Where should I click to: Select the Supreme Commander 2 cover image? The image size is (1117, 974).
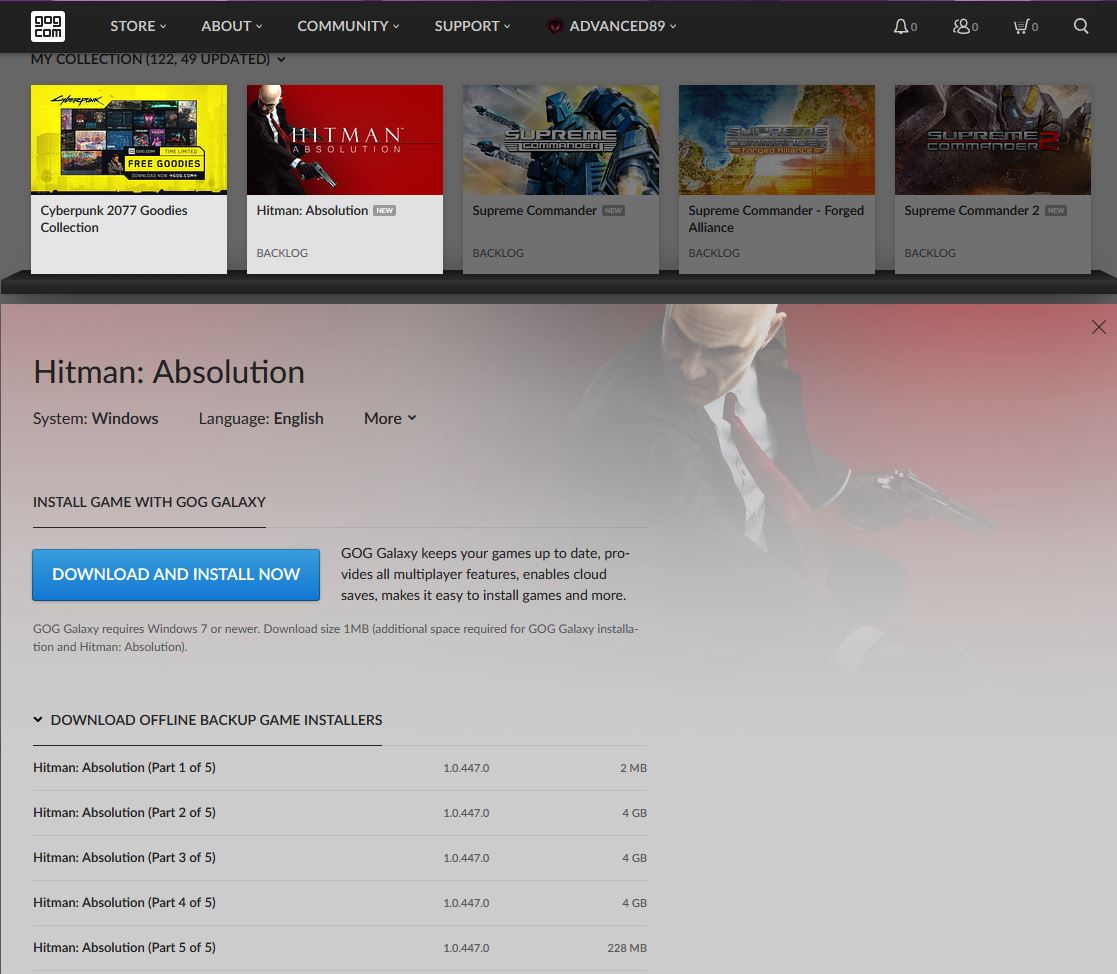pos(992,140)
